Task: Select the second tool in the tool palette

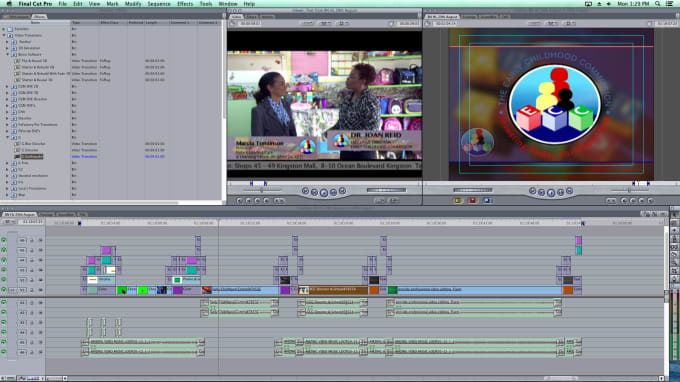Action: point(674,222)
